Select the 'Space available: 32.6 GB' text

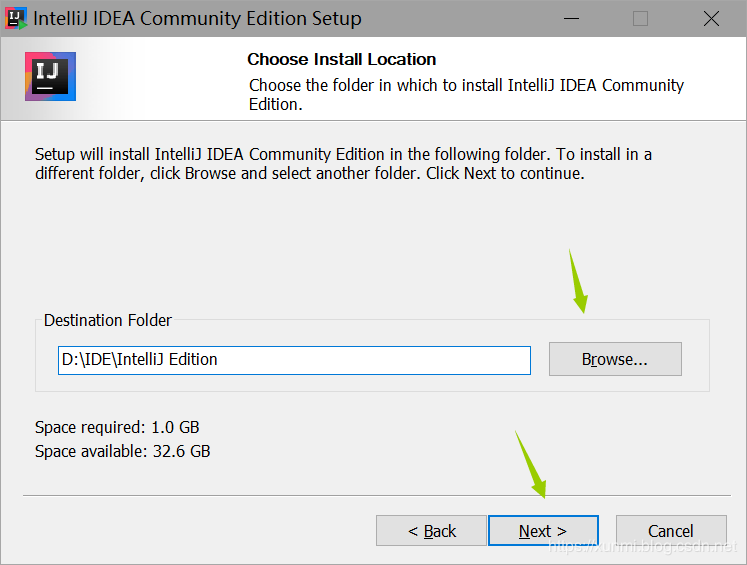(x=122, y=451)
